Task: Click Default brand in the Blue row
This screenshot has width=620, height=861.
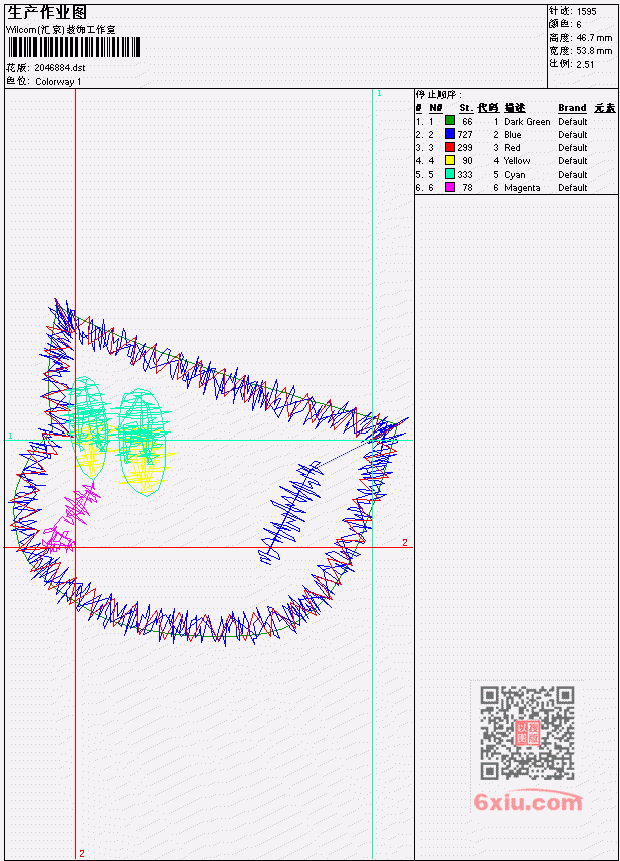Action: (573, 135)
